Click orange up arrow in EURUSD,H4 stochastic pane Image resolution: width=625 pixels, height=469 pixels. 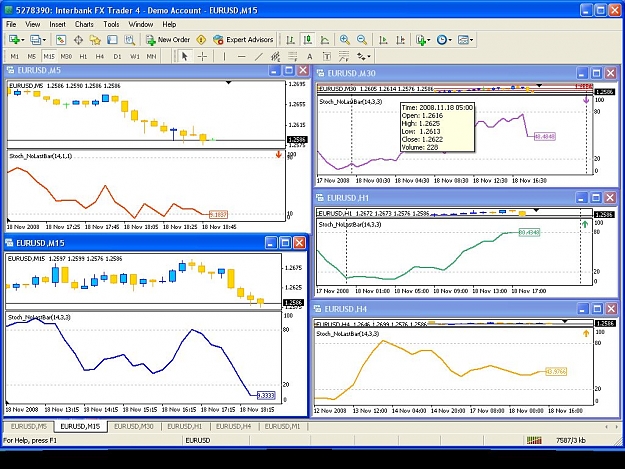coord(586,334)
